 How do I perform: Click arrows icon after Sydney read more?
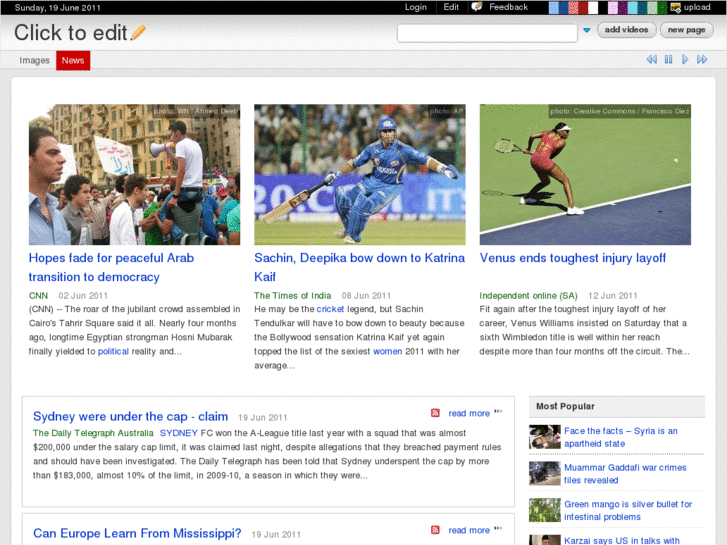pos(498,411)
